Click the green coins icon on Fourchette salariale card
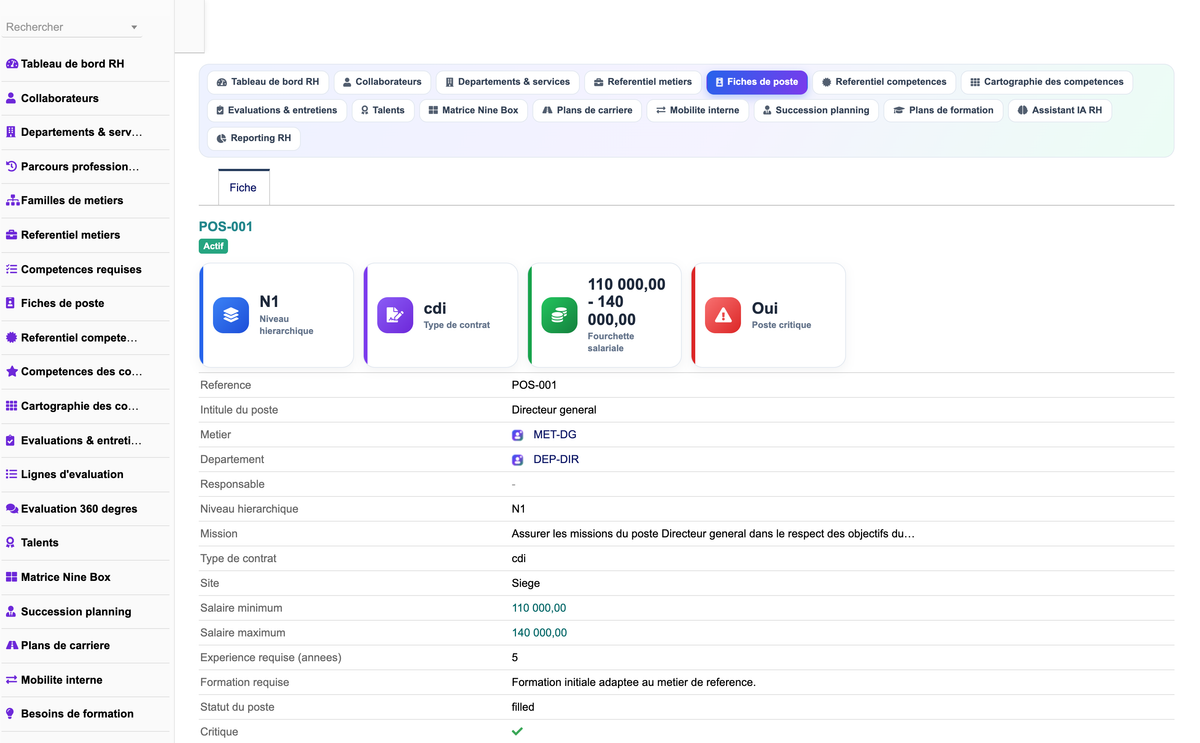The image size is (1200, 743). [559, 315]
